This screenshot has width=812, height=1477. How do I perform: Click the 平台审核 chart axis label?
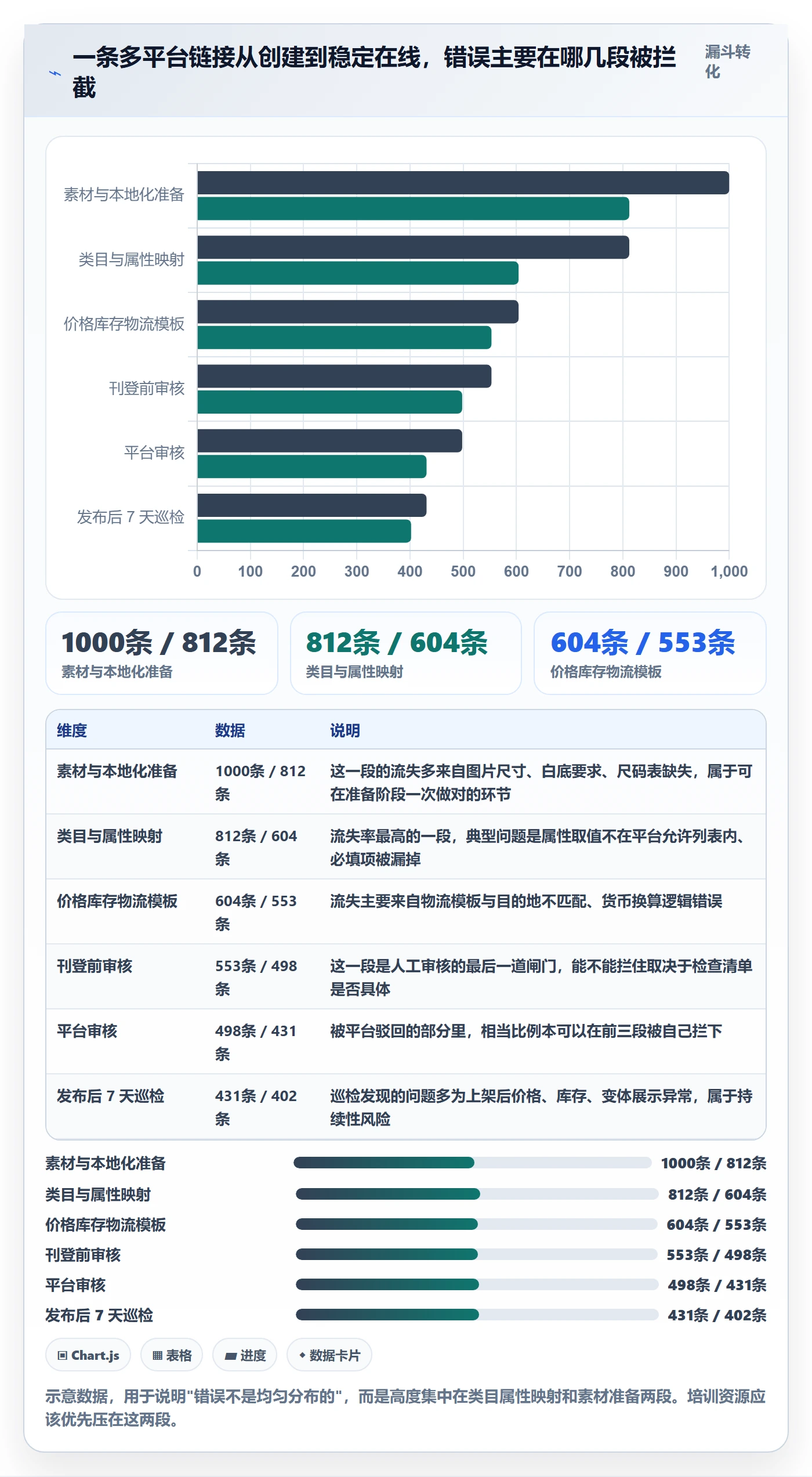pos(154,452)
